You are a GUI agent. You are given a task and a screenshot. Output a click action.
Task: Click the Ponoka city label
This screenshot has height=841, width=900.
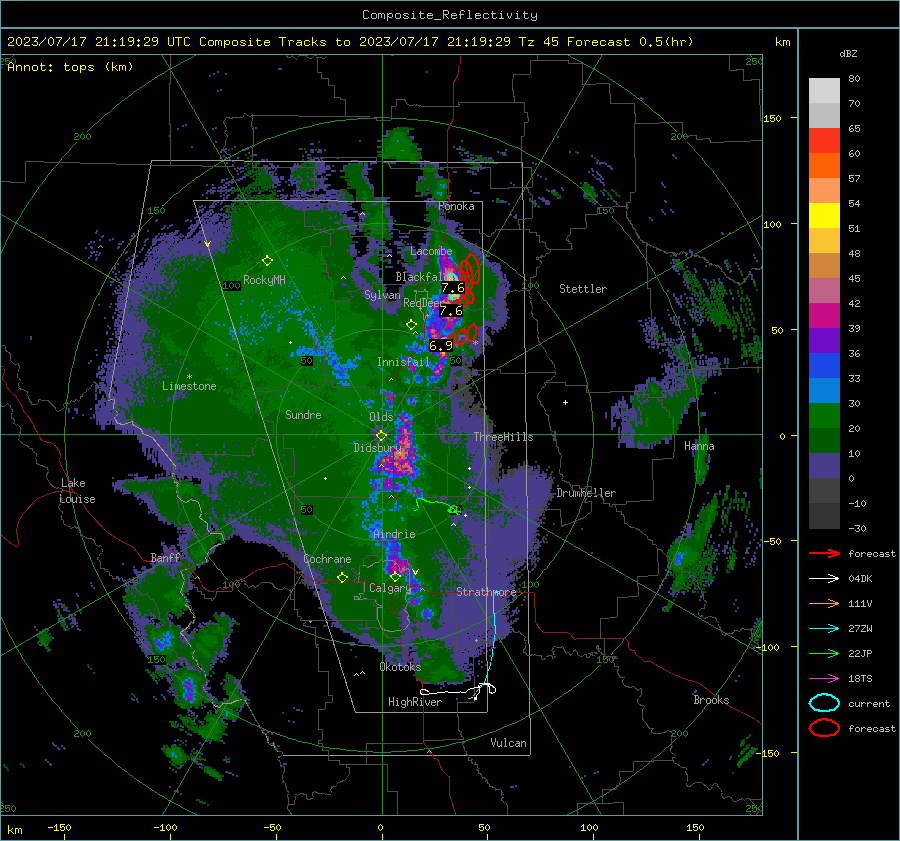[x=456, y=206]
